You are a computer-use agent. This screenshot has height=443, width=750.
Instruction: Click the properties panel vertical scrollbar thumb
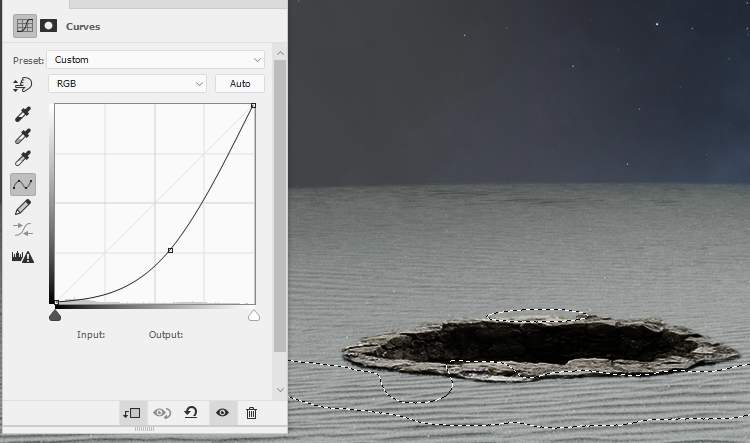click(x=280, y=206)
